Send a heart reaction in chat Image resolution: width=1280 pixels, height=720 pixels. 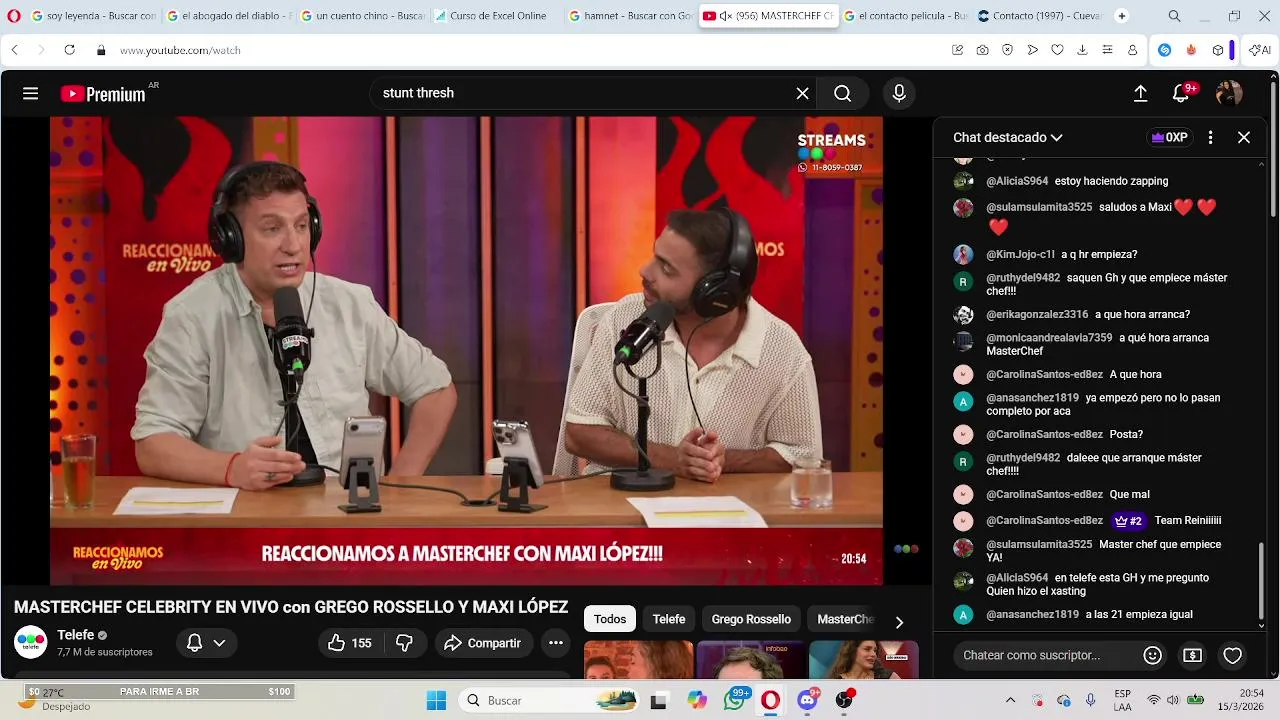click(x=1233, y=656)
